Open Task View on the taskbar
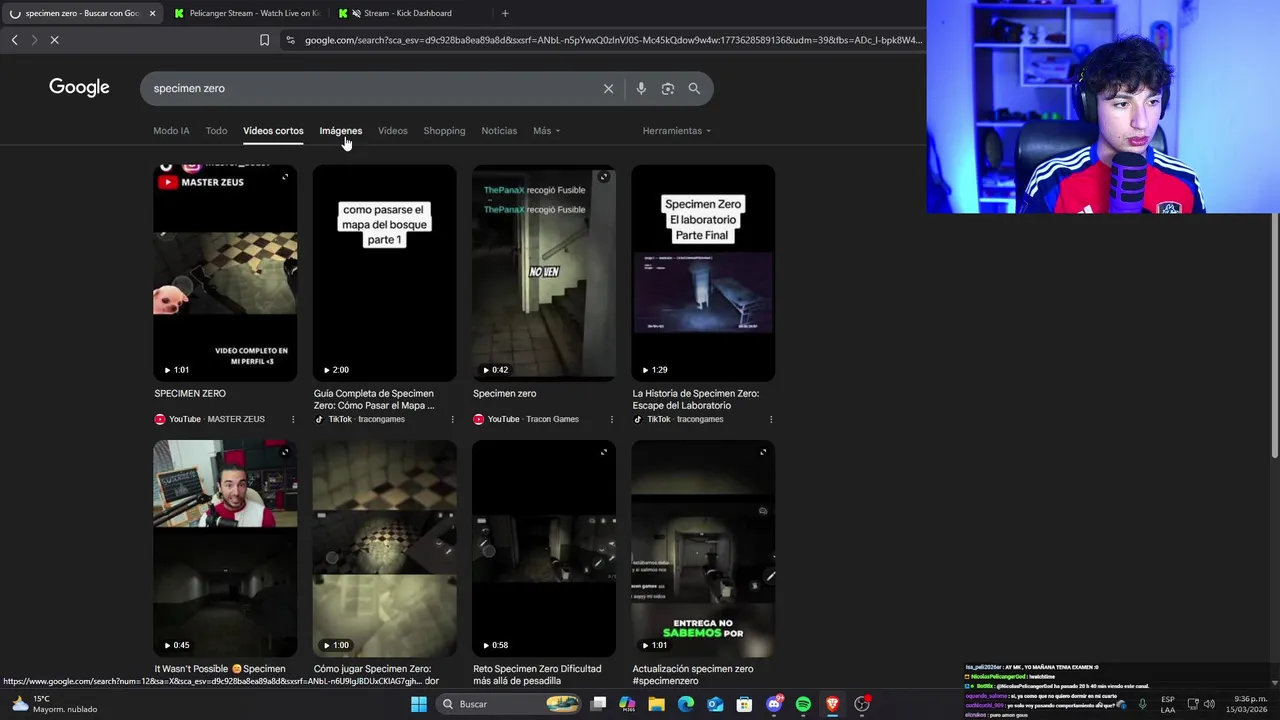Image resolution: width=1280 pixels, height=720 pixels. [x=598, y=704]
